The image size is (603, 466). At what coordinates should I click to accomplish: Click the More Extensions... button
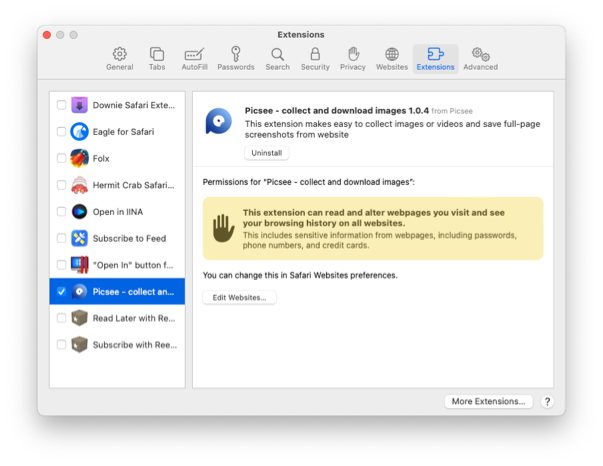click(x=488, y=401)
